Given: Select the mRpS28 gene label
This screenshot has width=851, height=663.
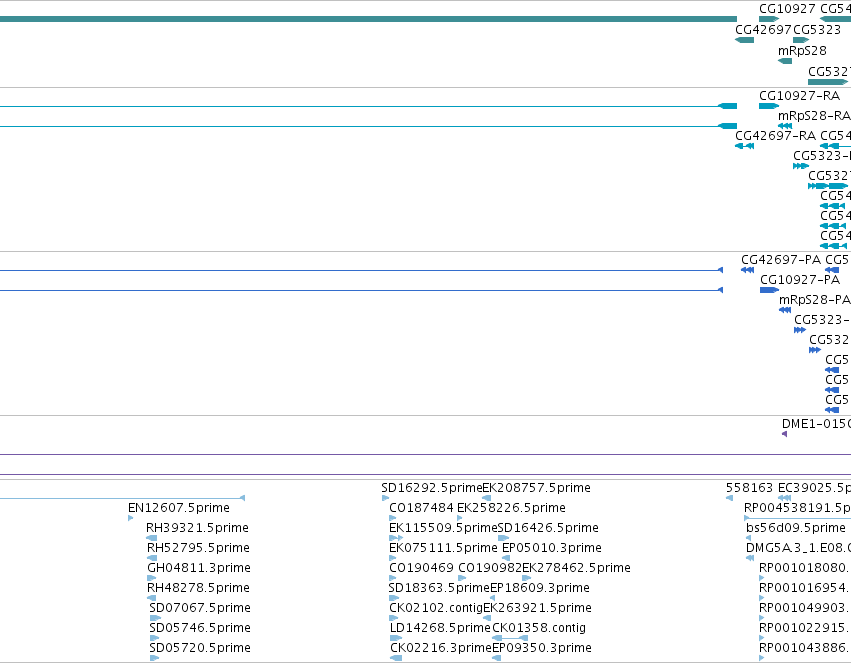Looking at the screenshot, I should point(802,51).
